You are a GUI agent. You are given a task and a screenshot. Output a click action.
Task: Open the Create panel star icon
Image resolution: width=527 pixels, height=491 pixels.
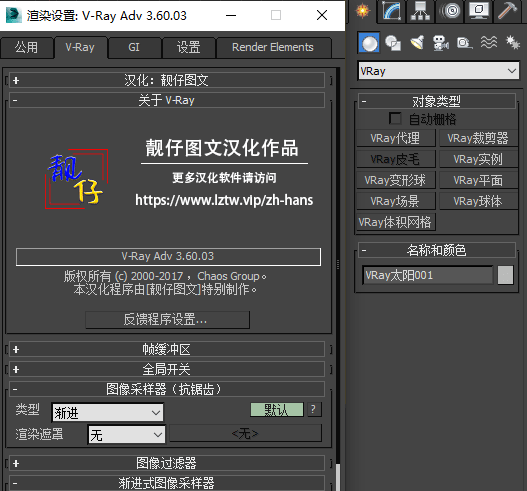point(363,11)
